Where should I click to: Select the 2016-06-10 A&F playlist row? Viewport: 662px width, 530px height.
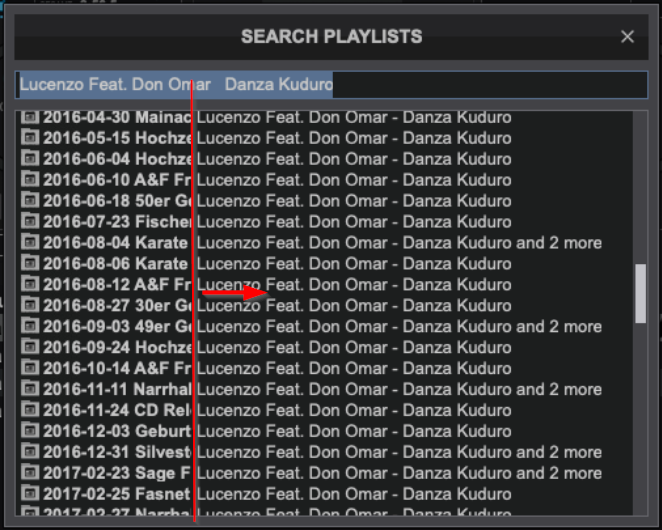(300, 180)
